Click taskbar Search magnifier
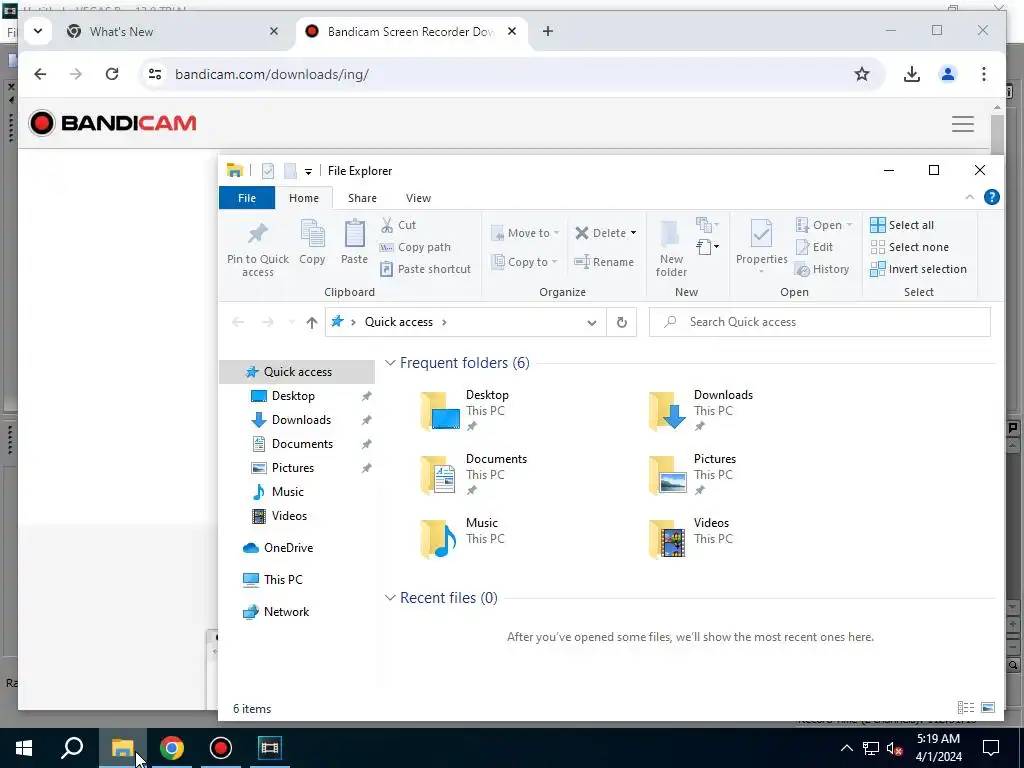Viewport: 1024px width, 768px height. (72, 748)
